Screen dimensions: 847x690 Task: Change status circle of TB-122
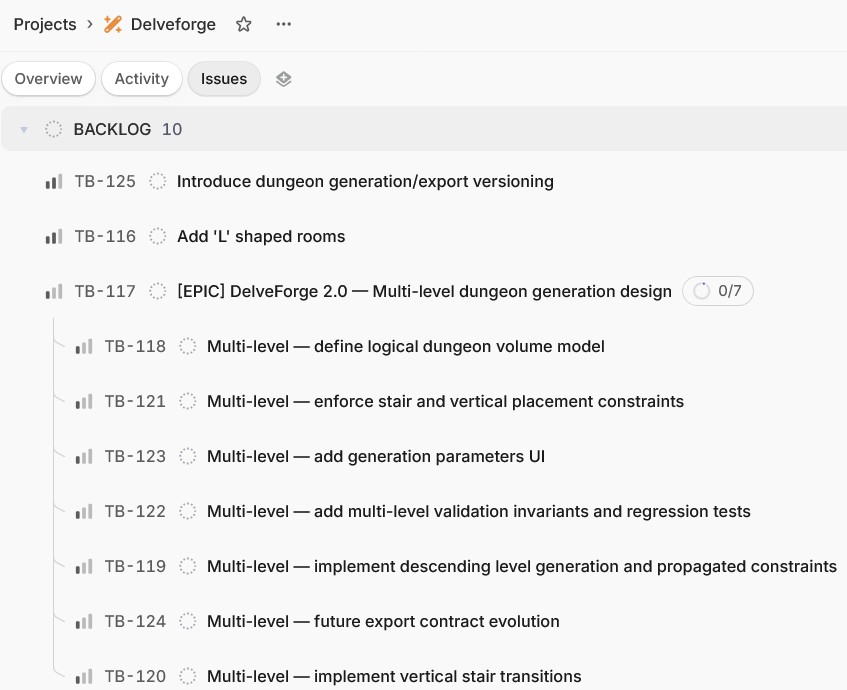[x=188, y=512]
